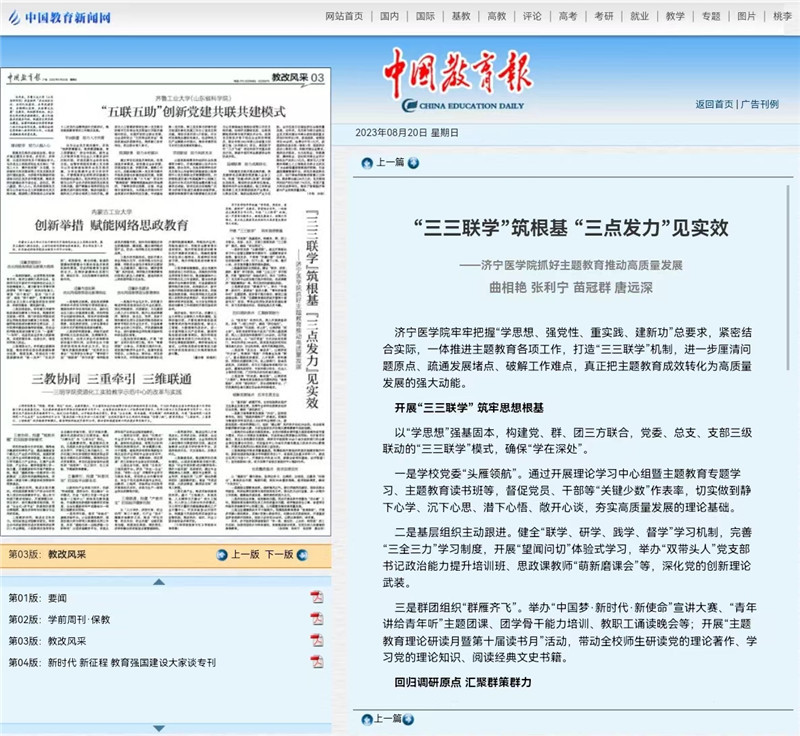Select 考研 in the top navigation
The width and height of the screenshot is (800, 736).
[604, 16]
